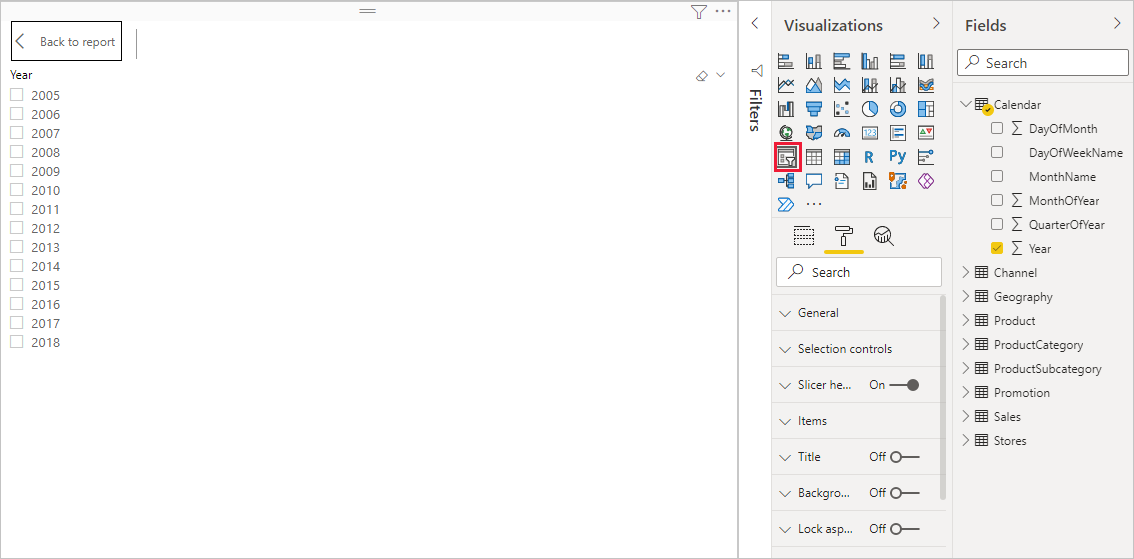
Task: Collapse the Fields pane
Action: point(1117,23)
